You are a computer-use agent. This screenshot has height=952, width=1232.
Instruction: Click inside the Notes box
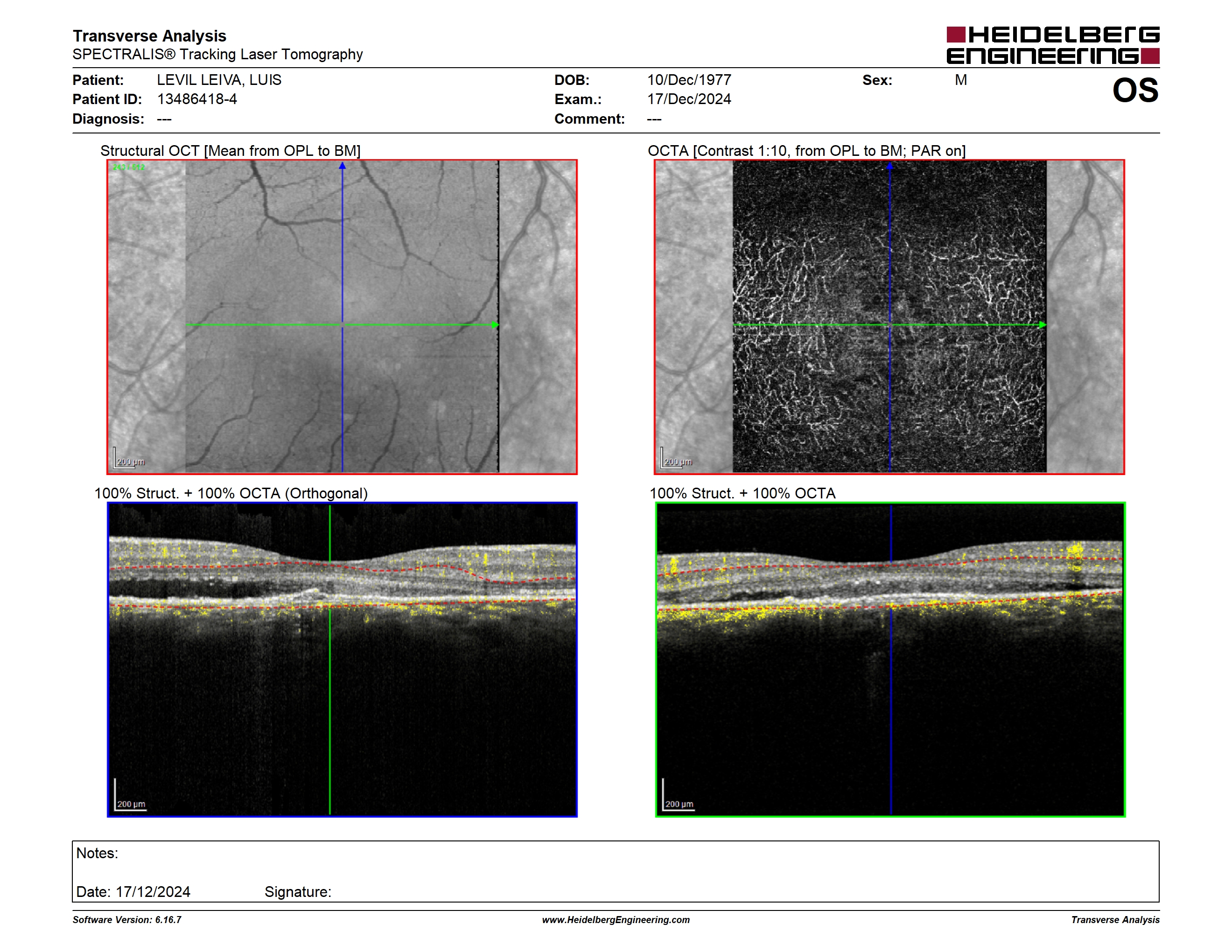coord(616,872)
